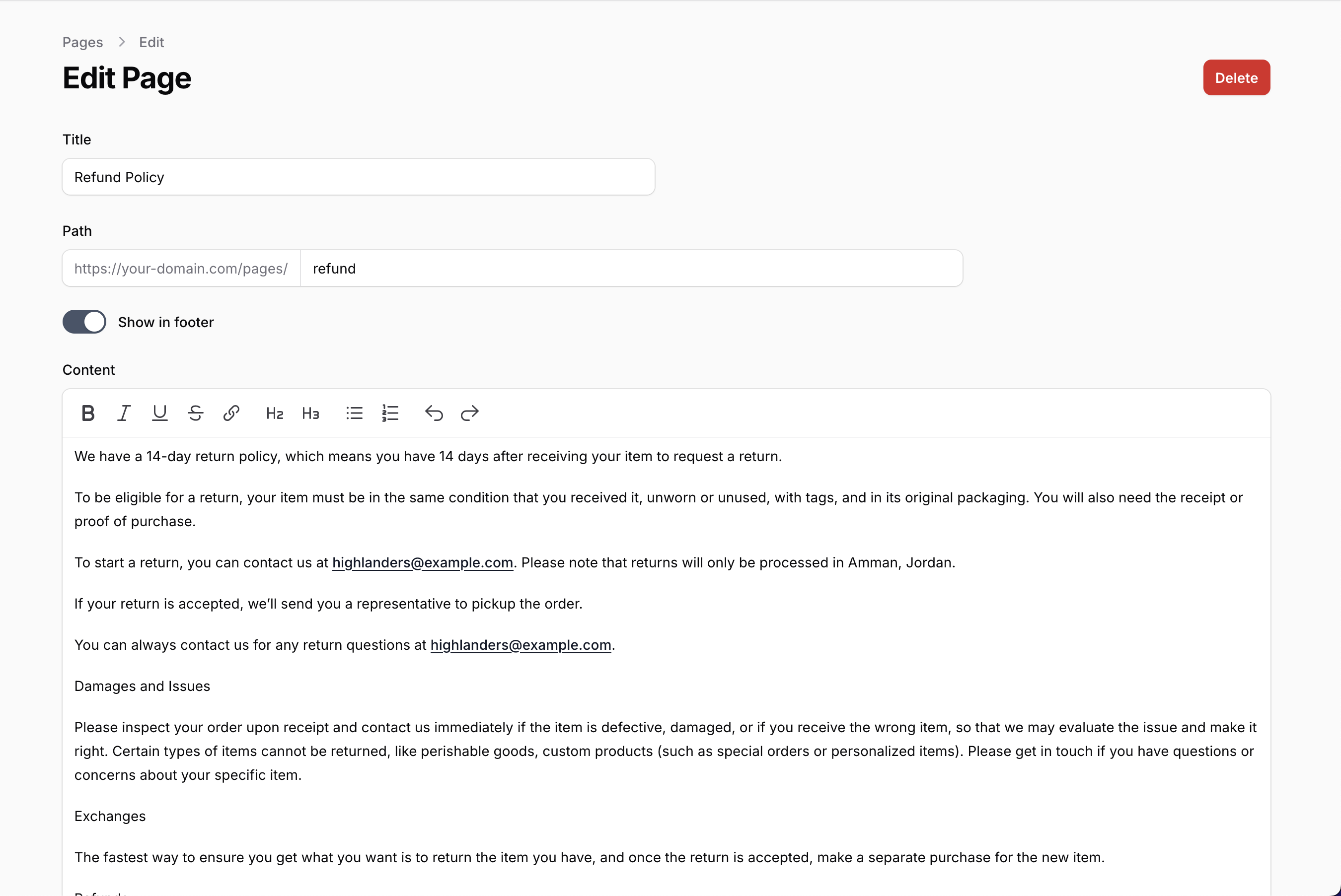Apply strikethrough to the text
Image resolution: width=1341 pixels, height=896 pixels.
(x=196, y=413)
